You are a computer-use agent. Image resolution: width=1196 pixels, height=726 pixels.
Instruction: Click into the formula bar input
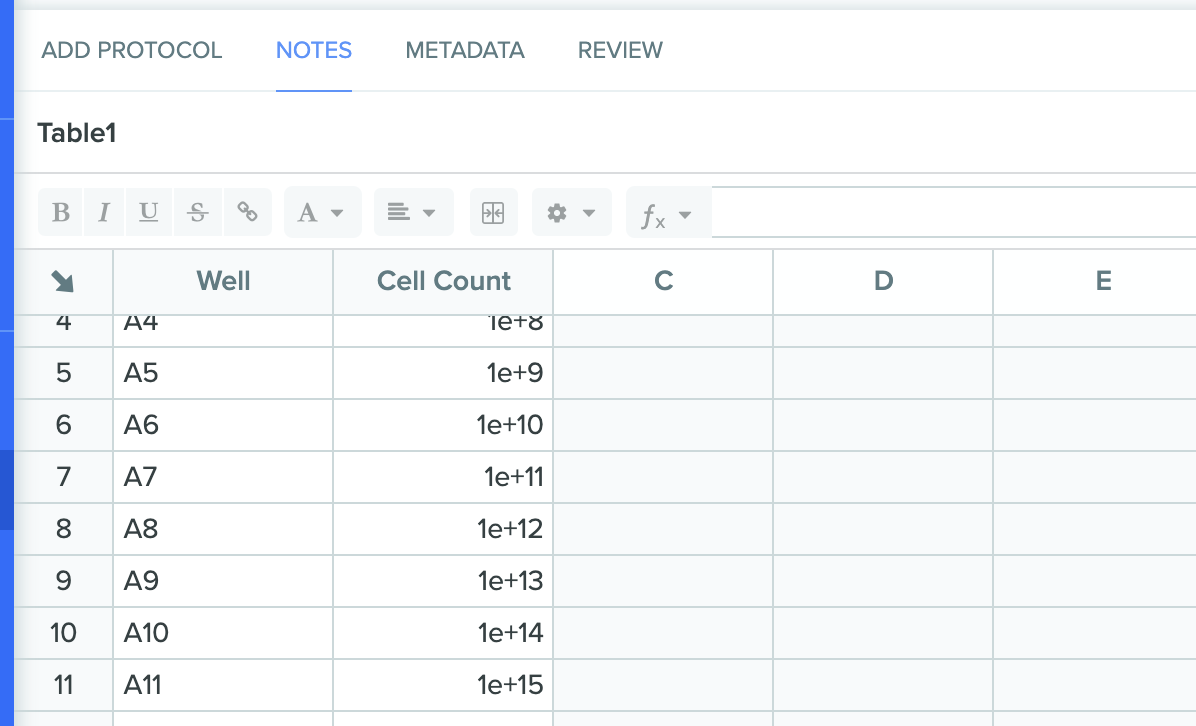click(x=953, y=212)
